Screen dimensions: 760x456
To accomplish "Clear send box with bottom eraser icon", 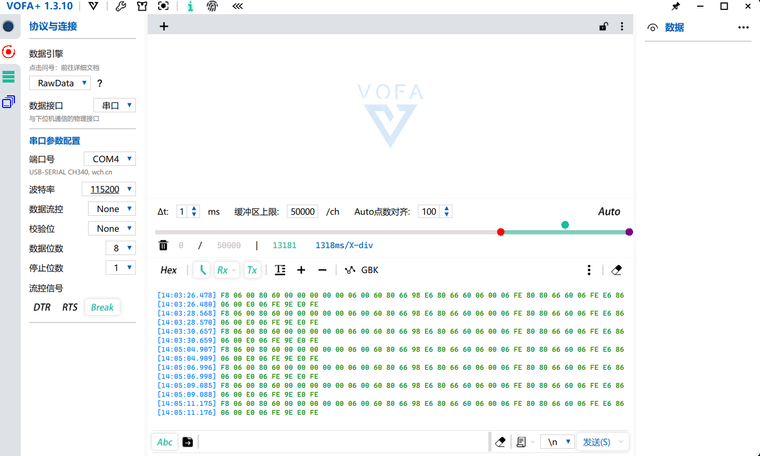I will [500, 442].
